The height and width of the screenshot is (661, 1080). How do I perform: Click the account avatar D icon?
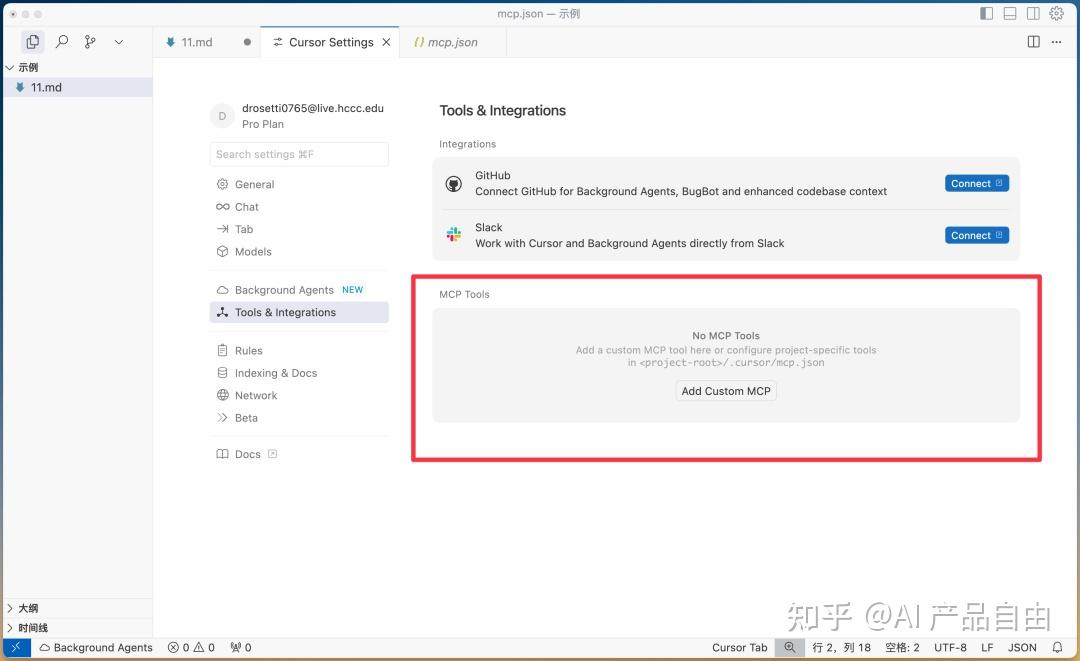pyautogui.click(x=222, y=116)
